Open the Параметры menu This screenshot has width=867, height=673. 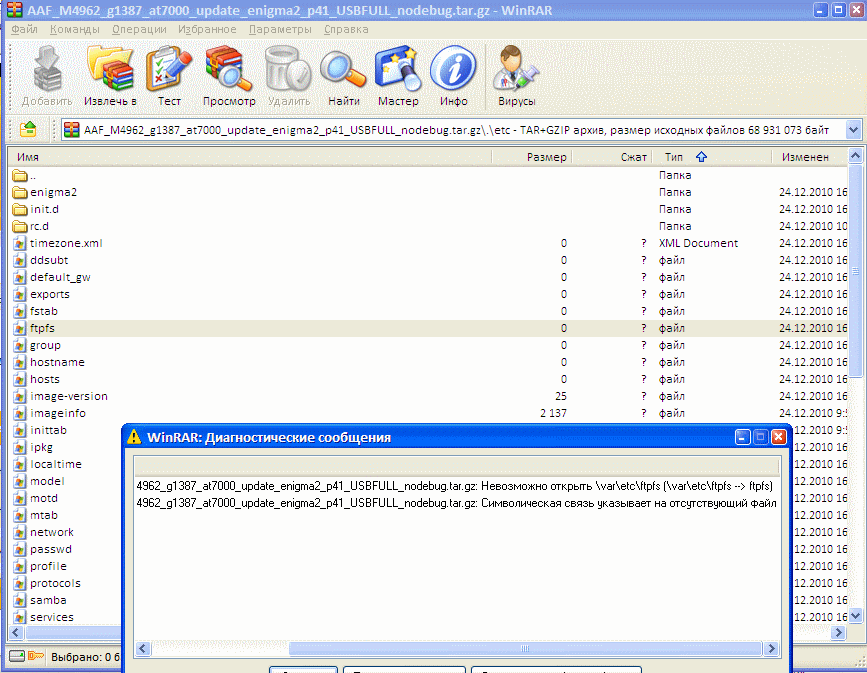[280, 29]
